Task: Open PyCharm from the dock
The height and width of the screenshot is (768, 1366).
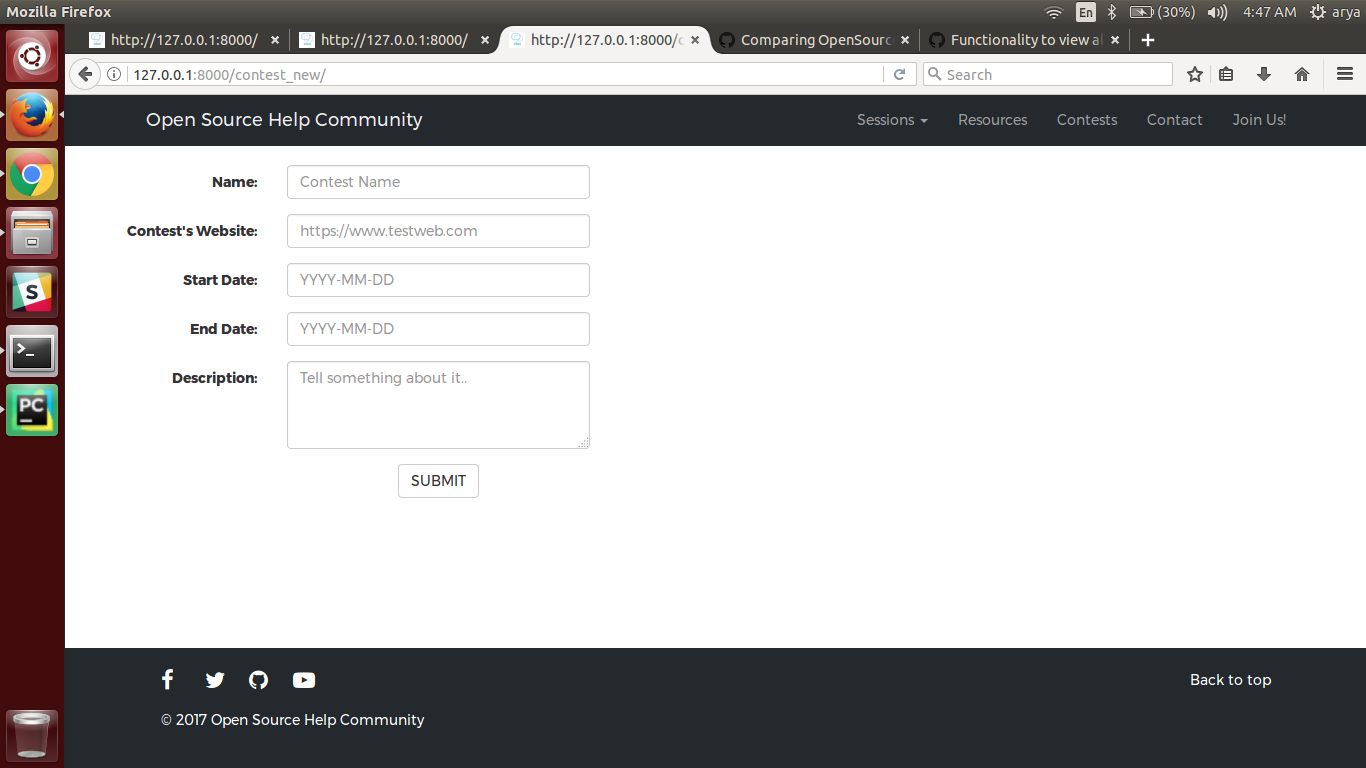Action: [32, 410]
